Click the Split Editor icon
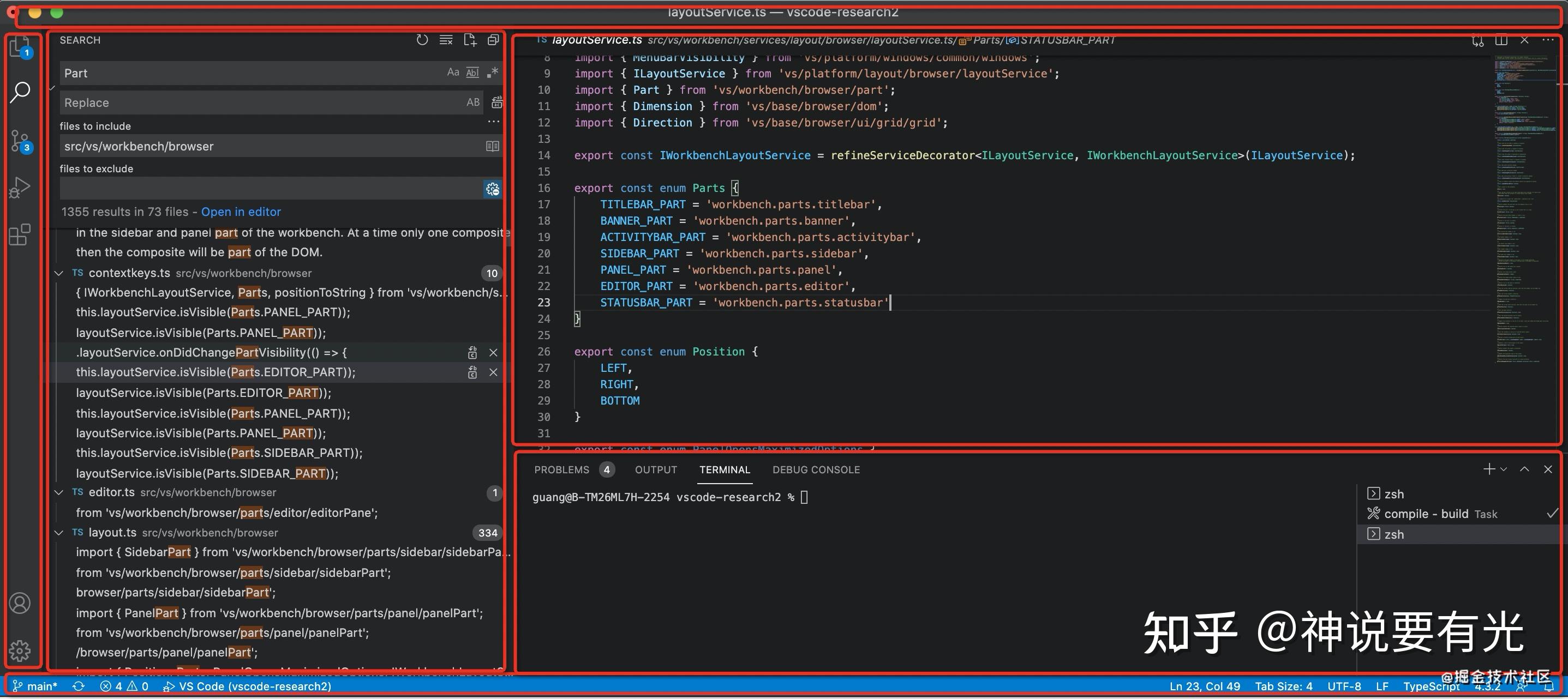Screen dimensions: 1568x699 click(x=1501, y=41)
